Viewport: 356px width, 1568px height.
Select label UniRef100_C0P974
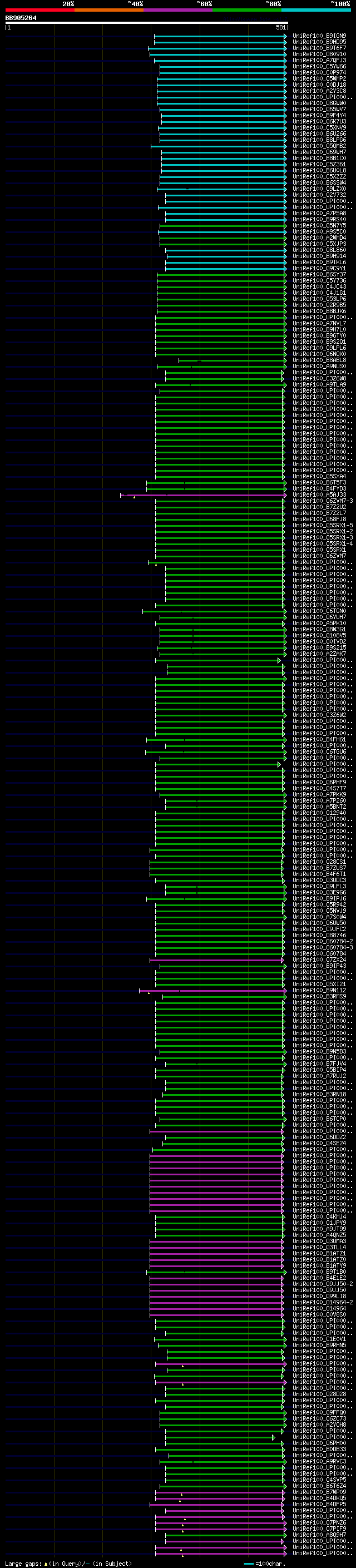[x=319, y=72]
